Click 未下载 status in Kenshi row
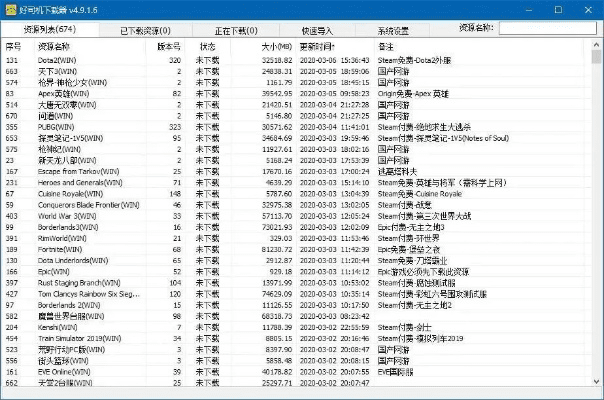Image resolution: width=604 pixels, height=400 pixels. point(207,328)
